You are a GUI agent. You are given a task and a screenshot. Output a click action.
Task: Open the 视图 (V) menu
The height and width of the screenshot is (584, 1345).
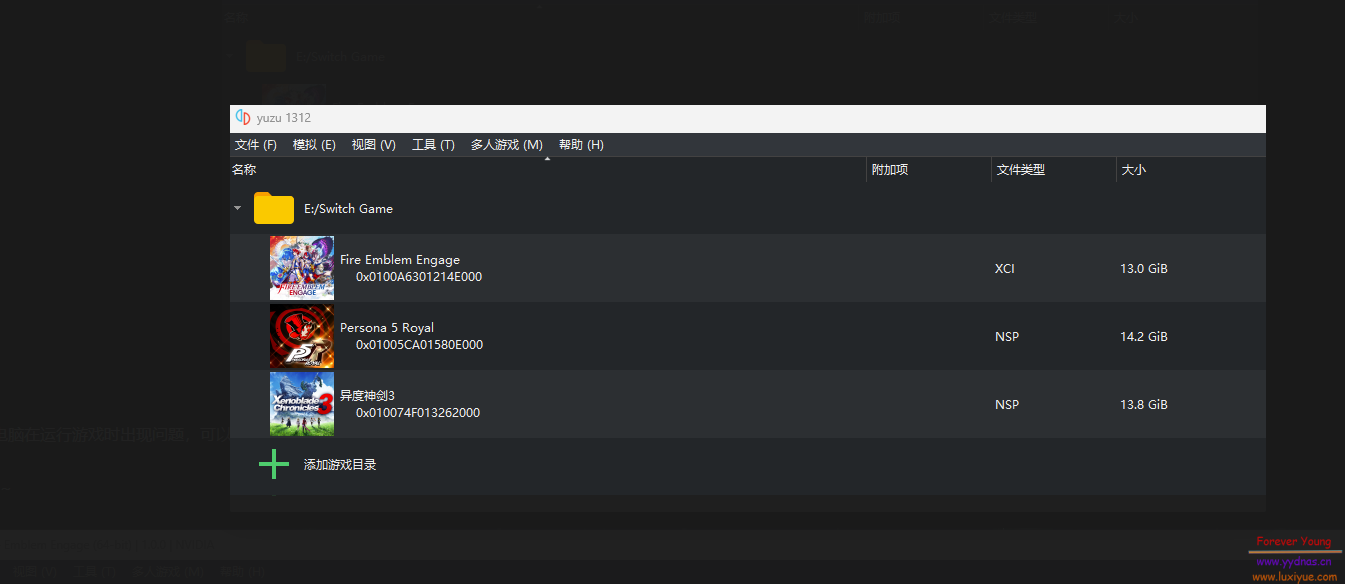pyautogui.click(x=373, y=145)
